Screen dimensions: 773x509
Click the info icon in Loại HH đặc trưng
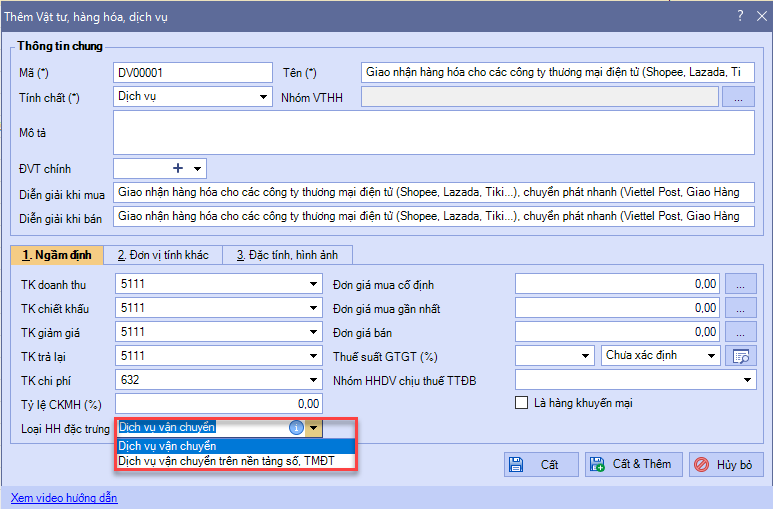tap(296, 428)
